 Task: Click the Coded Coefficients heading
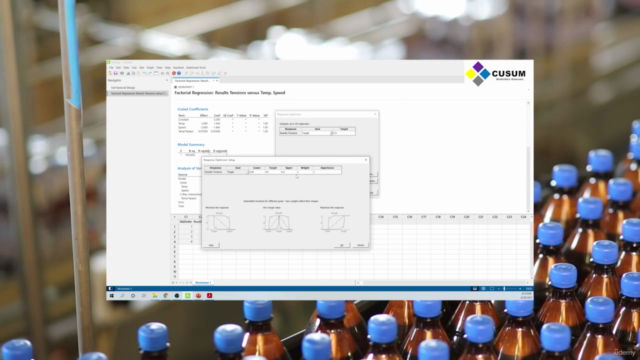click(x=193, y=109)
